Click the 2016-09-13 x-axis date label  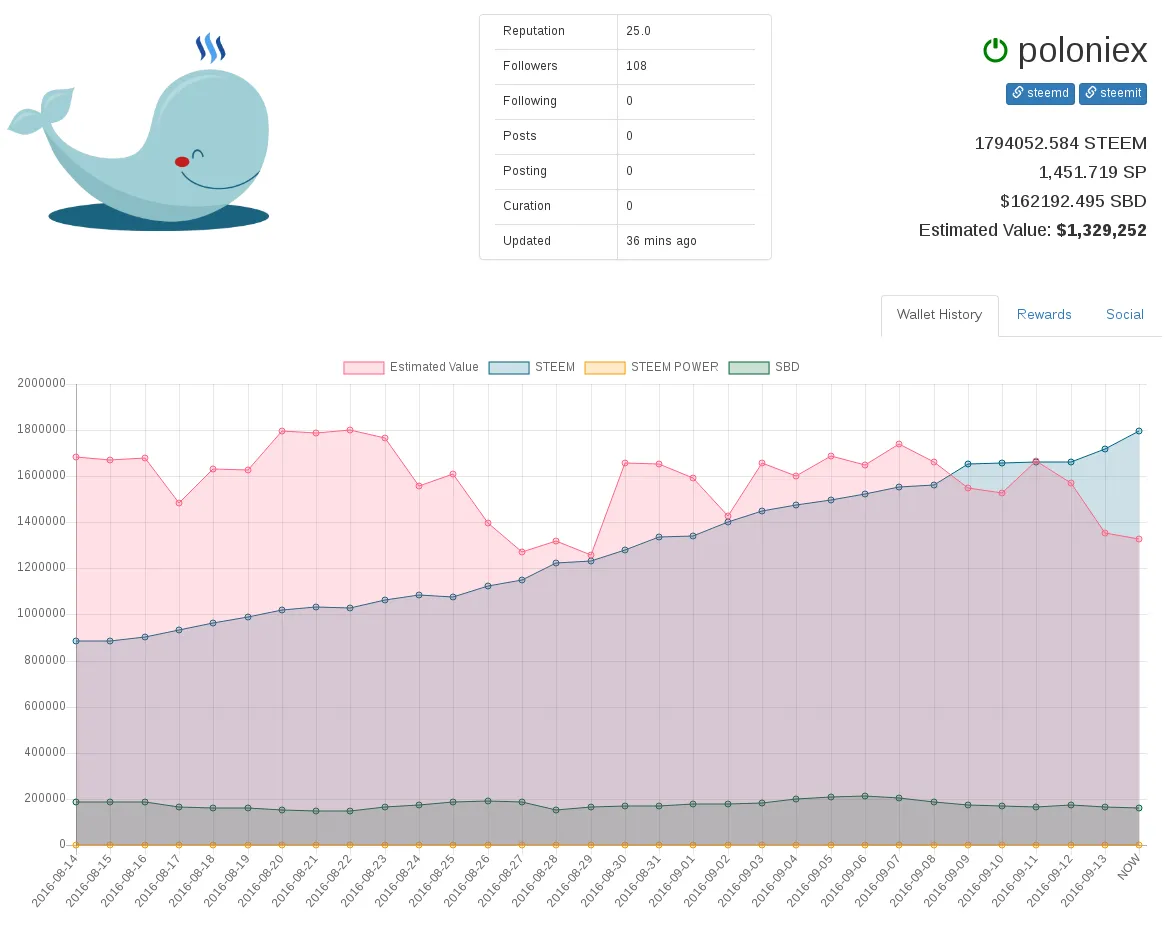point(1084,880)
